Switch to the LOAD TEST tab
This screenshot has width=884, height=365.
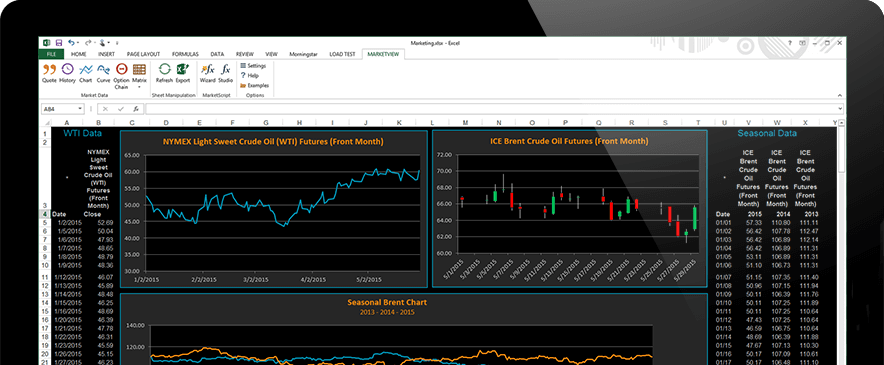click(x=342, y=54)
